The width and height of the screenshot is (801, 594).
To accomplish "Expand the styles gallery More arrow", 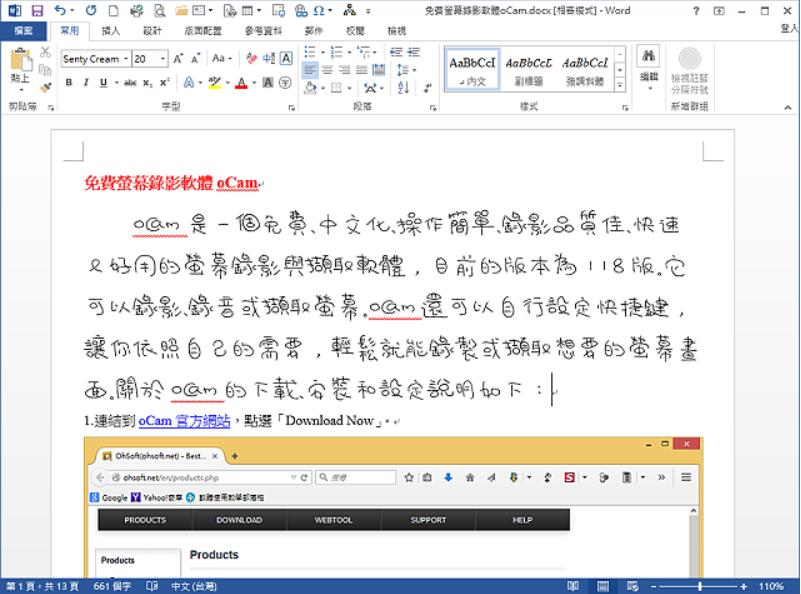I will coord(620,85).
